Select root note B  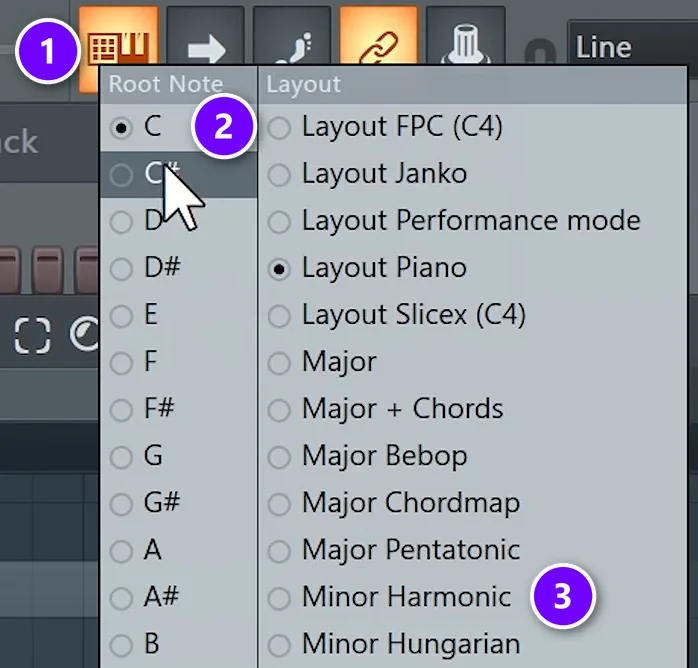click(179, 644)
